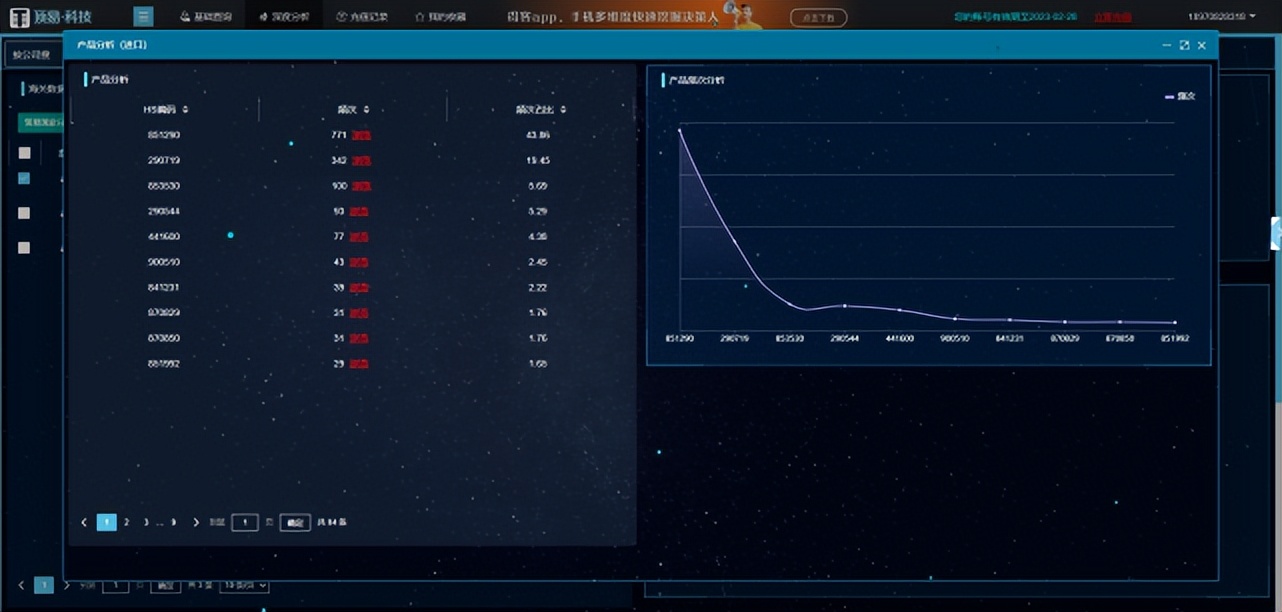The width and height of the screenshot is (1282, 612).
Task: Click the page jump input in background pagination
Action: tap(116, 585)
